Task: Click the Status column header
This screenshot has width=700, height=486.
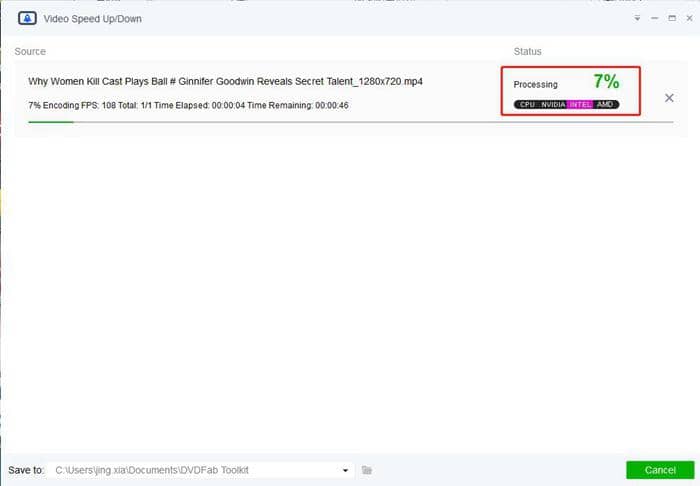Action: (x=527, y=51)
